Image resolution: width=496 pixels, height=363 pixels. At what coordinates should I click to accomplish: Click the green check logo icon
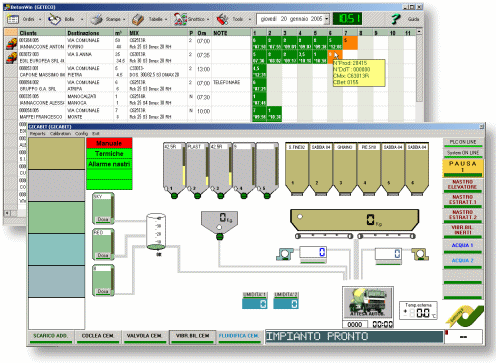(x=465, y=317)
